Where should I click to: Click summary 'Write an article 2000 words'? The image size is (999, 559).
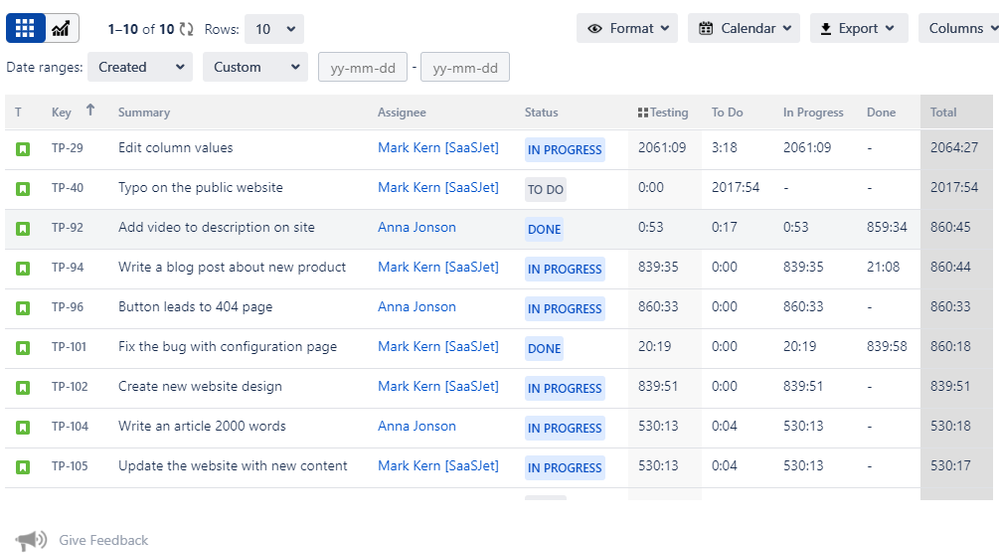point(202,426)
